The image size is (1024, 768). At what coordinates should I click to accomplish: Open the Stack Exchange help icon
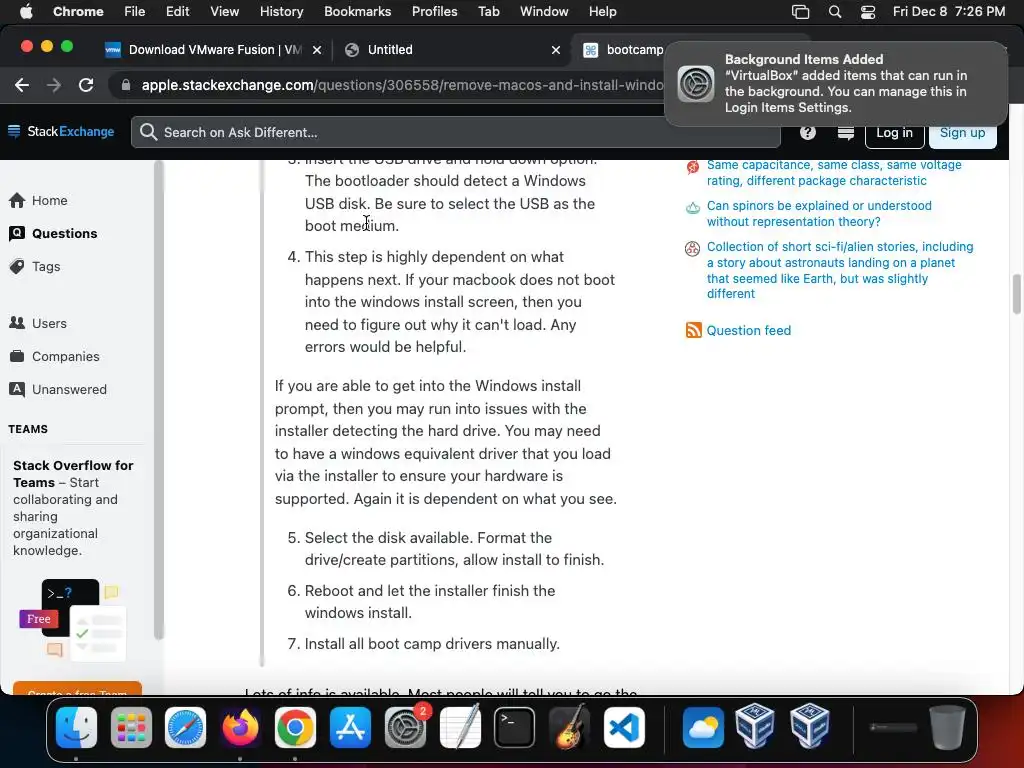pyautogui.click(x=808, y=133)
